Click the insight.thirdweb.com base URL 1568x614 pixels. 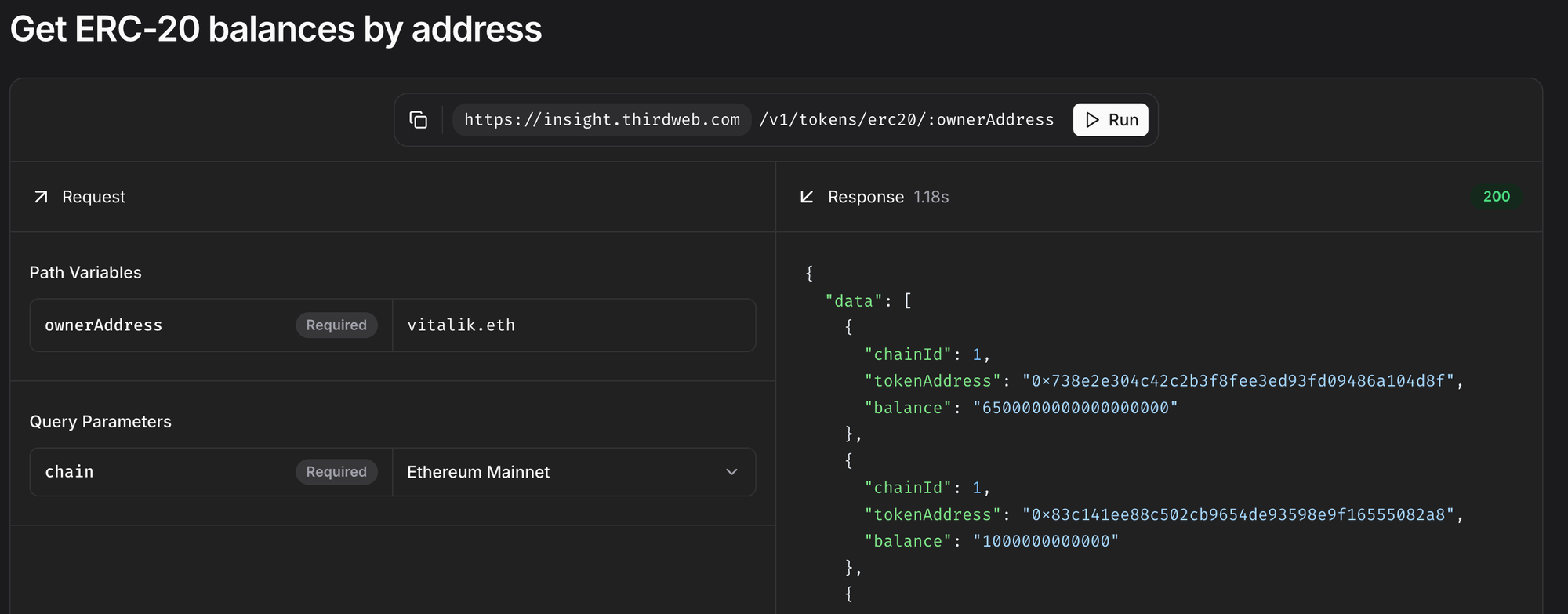tap(601, 120)
